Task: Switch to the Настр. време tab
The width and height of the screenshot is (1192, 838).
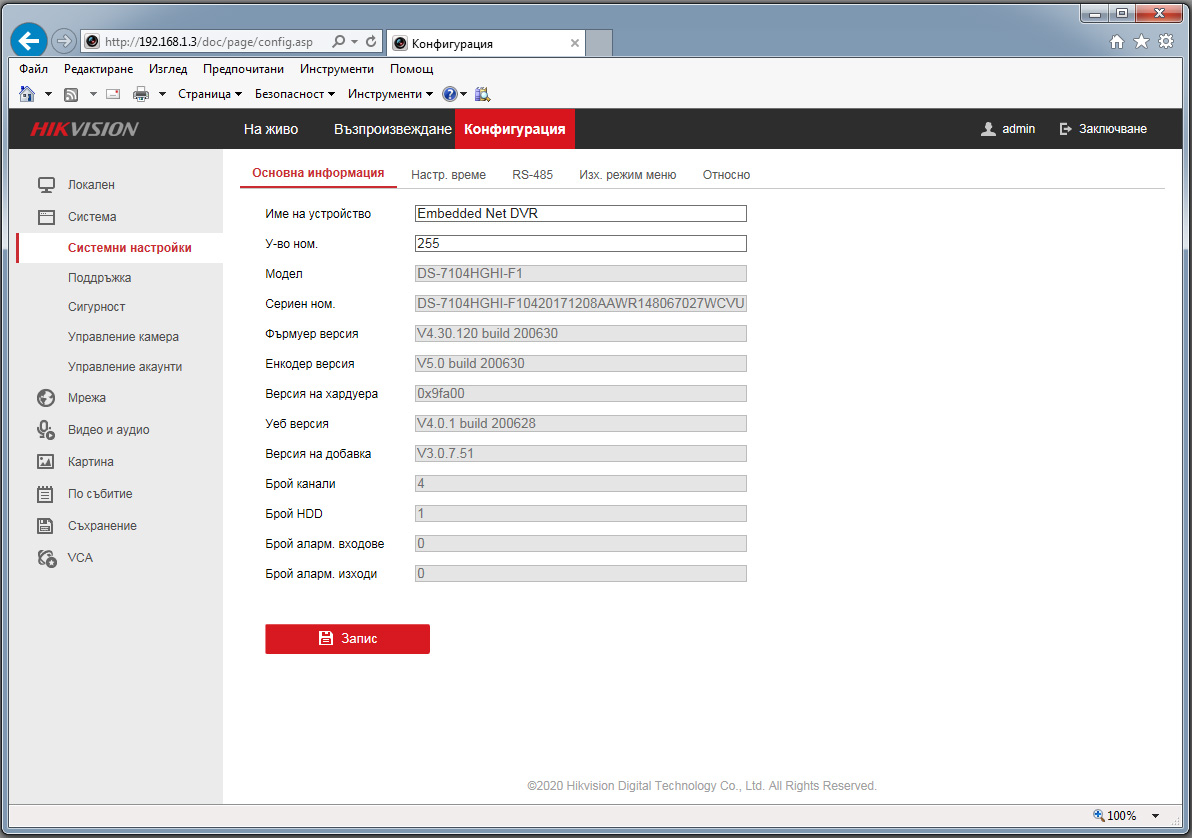Action: coord(448,175)
